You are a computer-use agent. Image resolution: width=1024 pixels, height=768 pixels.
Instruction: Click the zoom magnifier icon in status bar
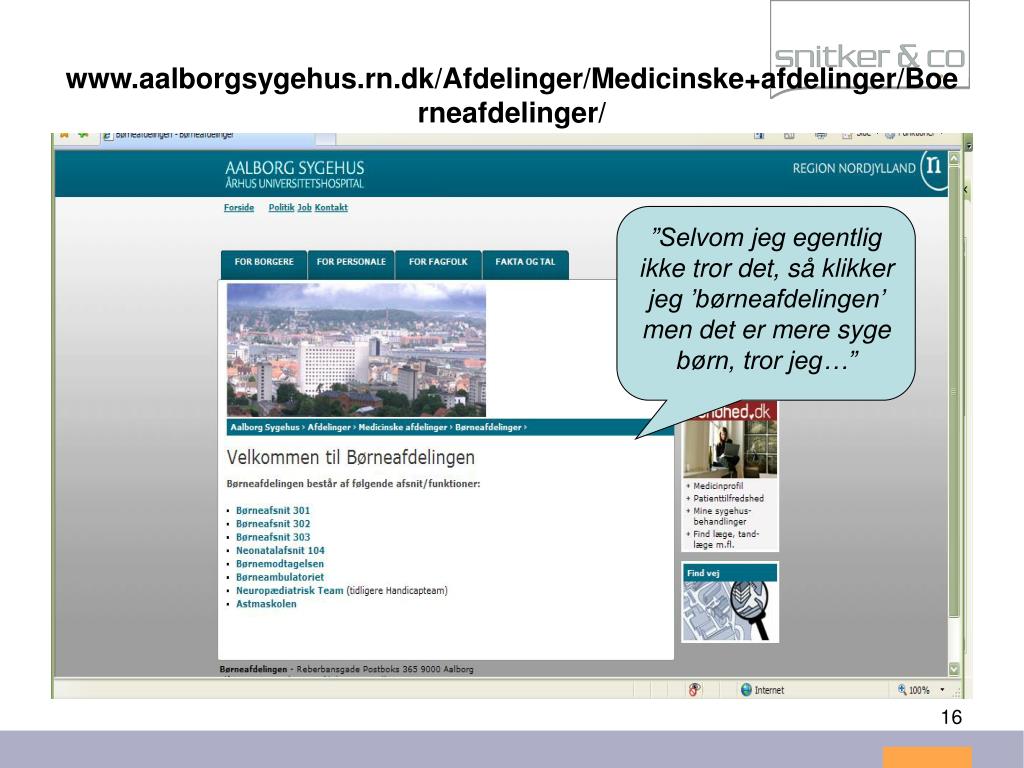902,690
